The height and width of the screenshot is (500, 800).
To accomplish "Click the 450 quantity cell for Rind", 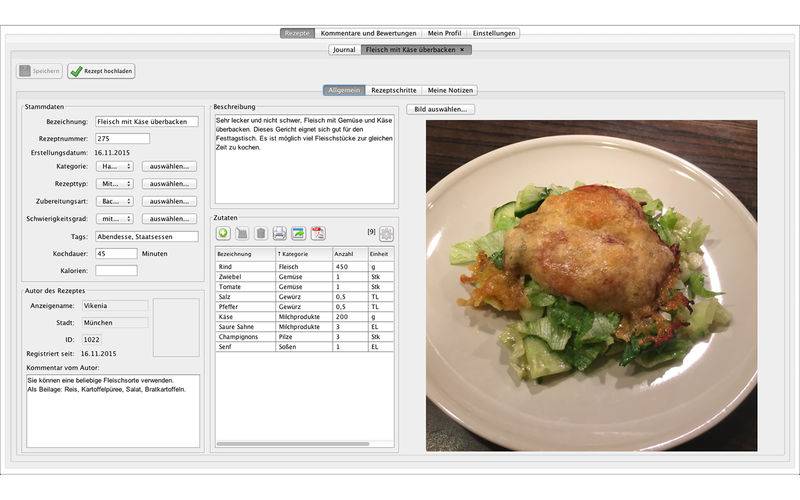I will 350,266.
